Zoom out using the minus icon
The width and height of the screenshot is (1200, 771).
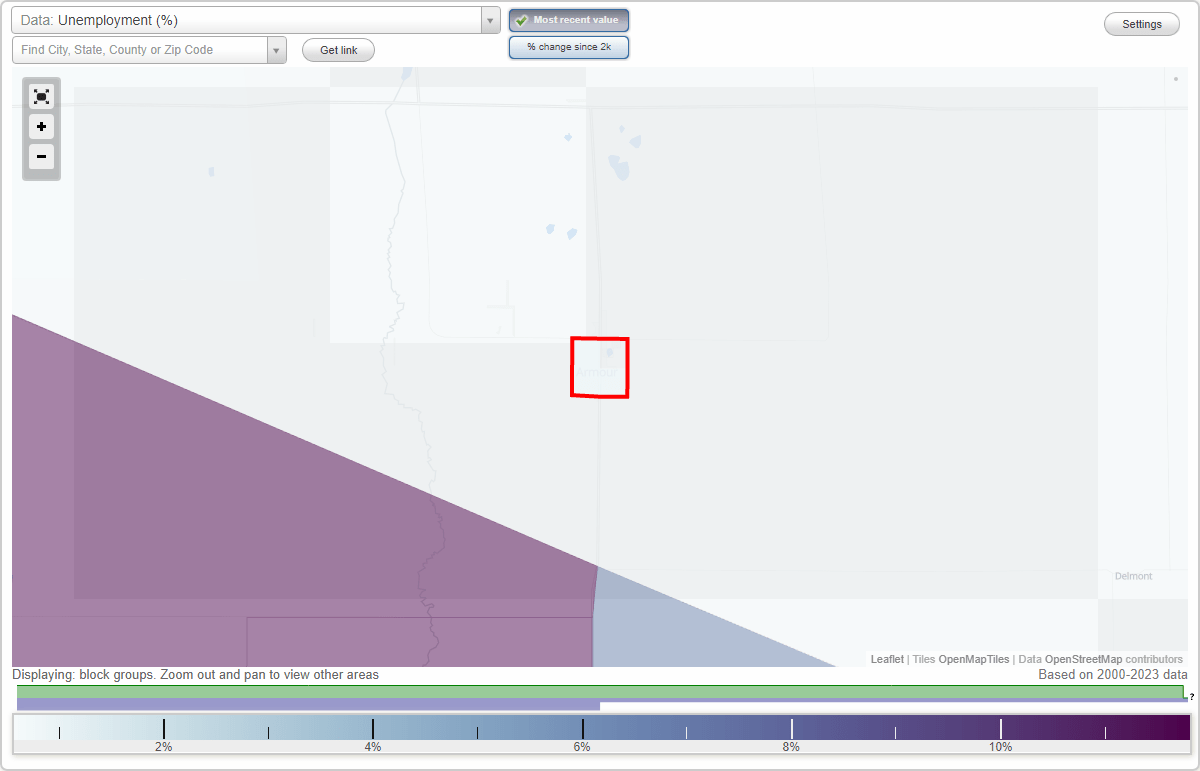tap(41, 157)
